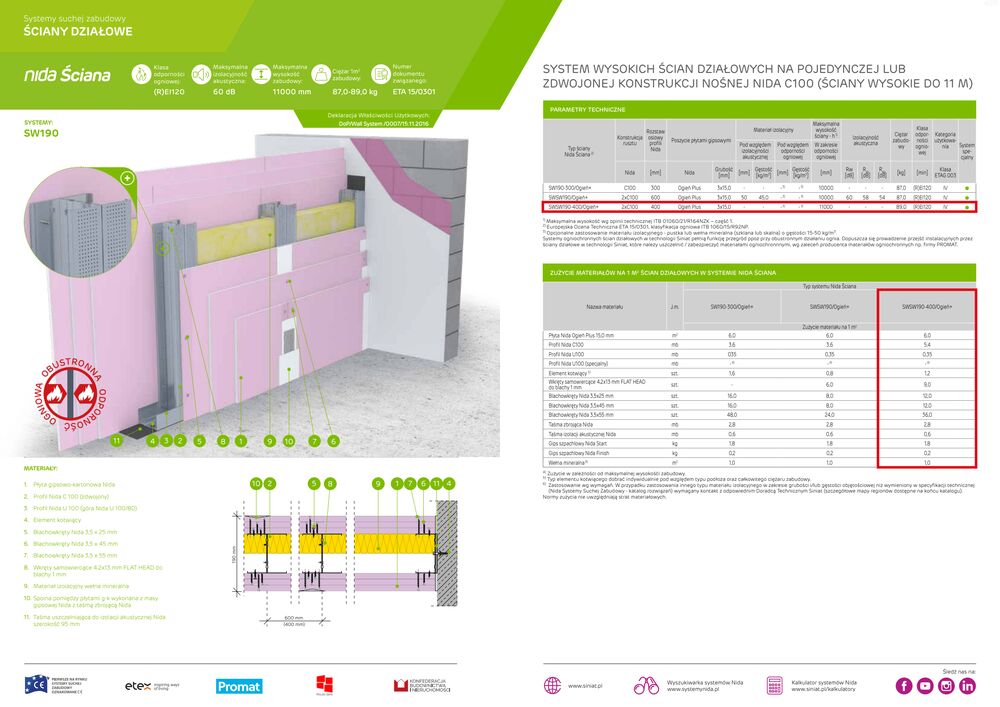Click the weight per square meter icon

point(320,74)
